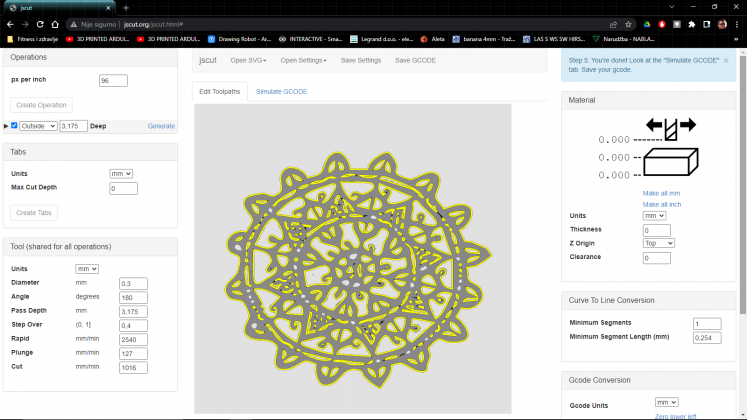Click the Generate link
This screenshot has width=747, height=420.
161,126
